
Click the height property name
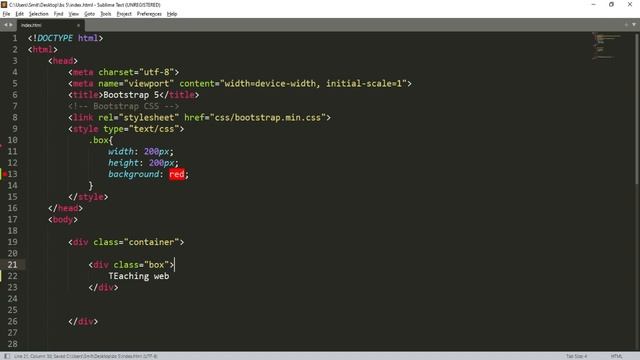(123, 163)
